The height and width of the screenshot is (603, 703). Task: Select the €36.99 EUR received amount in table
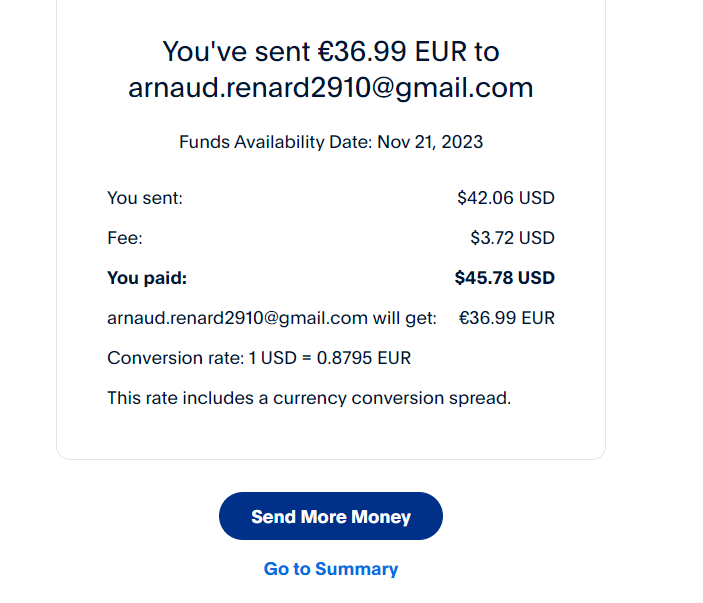pos(506,319)
